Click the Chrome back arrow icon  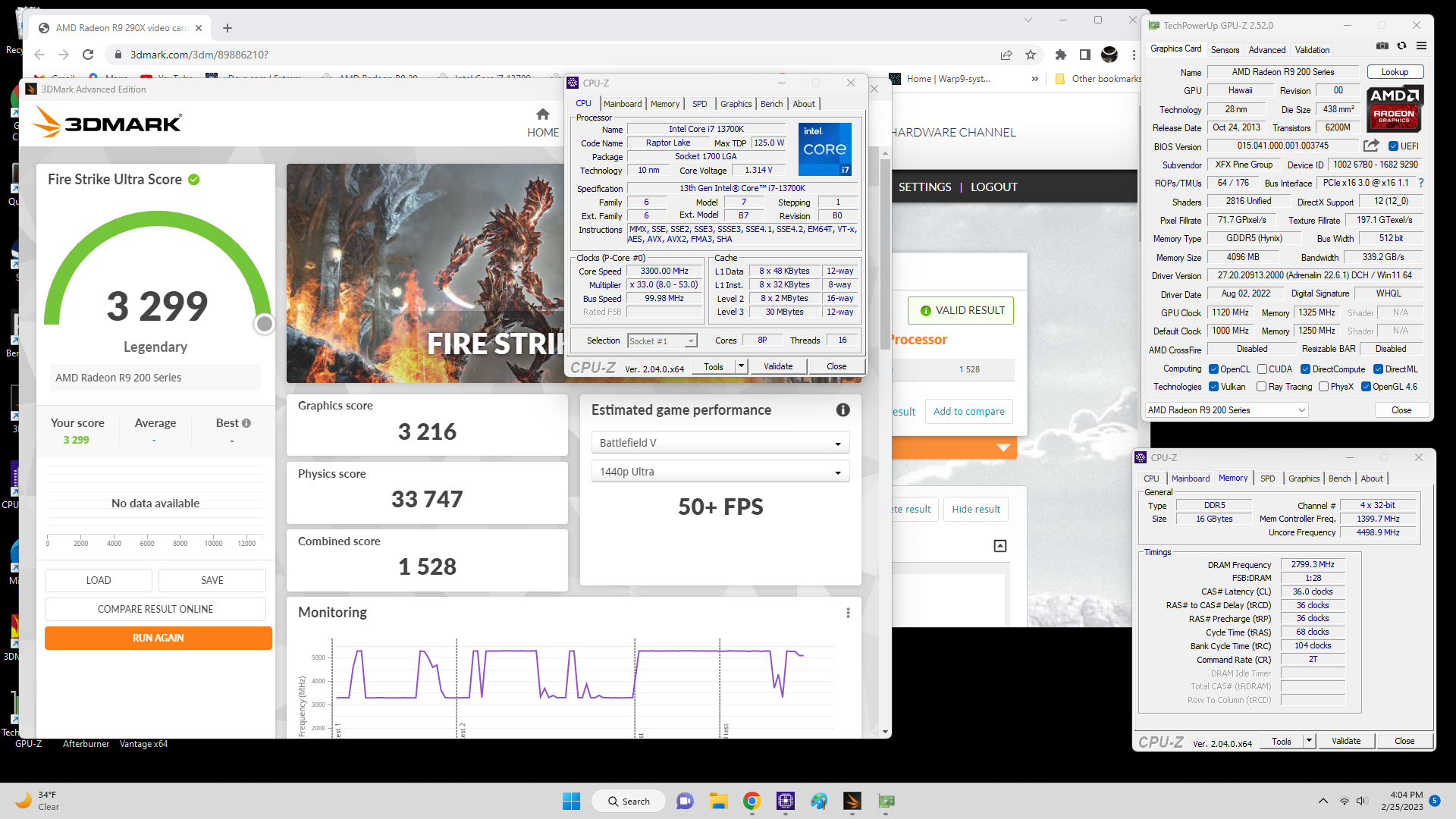pyautogui.click(x=39, y=55)
